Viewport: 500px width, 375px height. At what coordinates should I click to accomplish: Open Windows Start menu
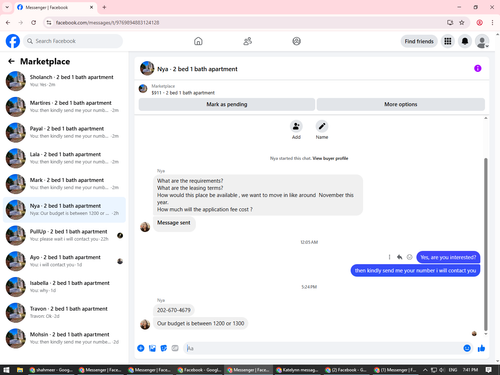pos(6,370)
